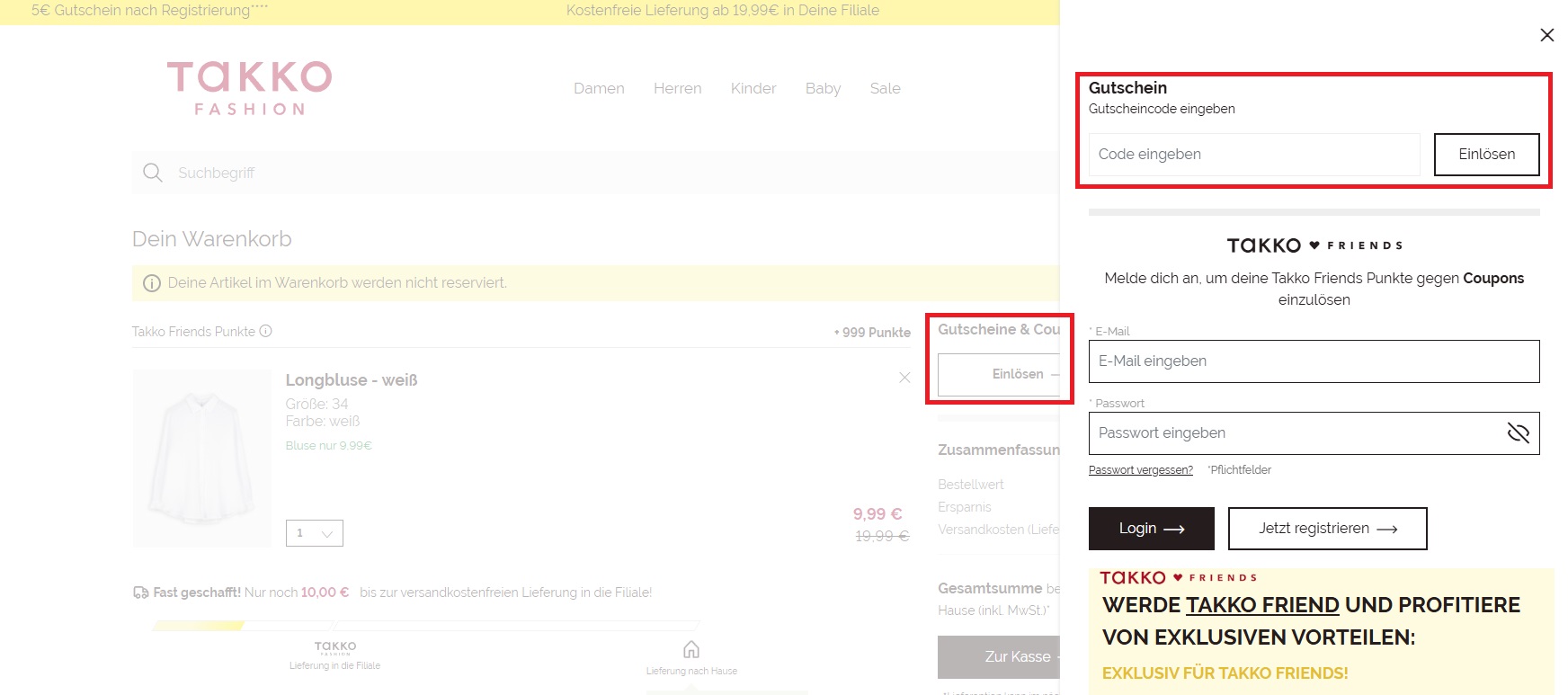The image size is (1568, 695).
Task: Click the '+ 999 Punkte' text
Action: click(x=872, y=333)
